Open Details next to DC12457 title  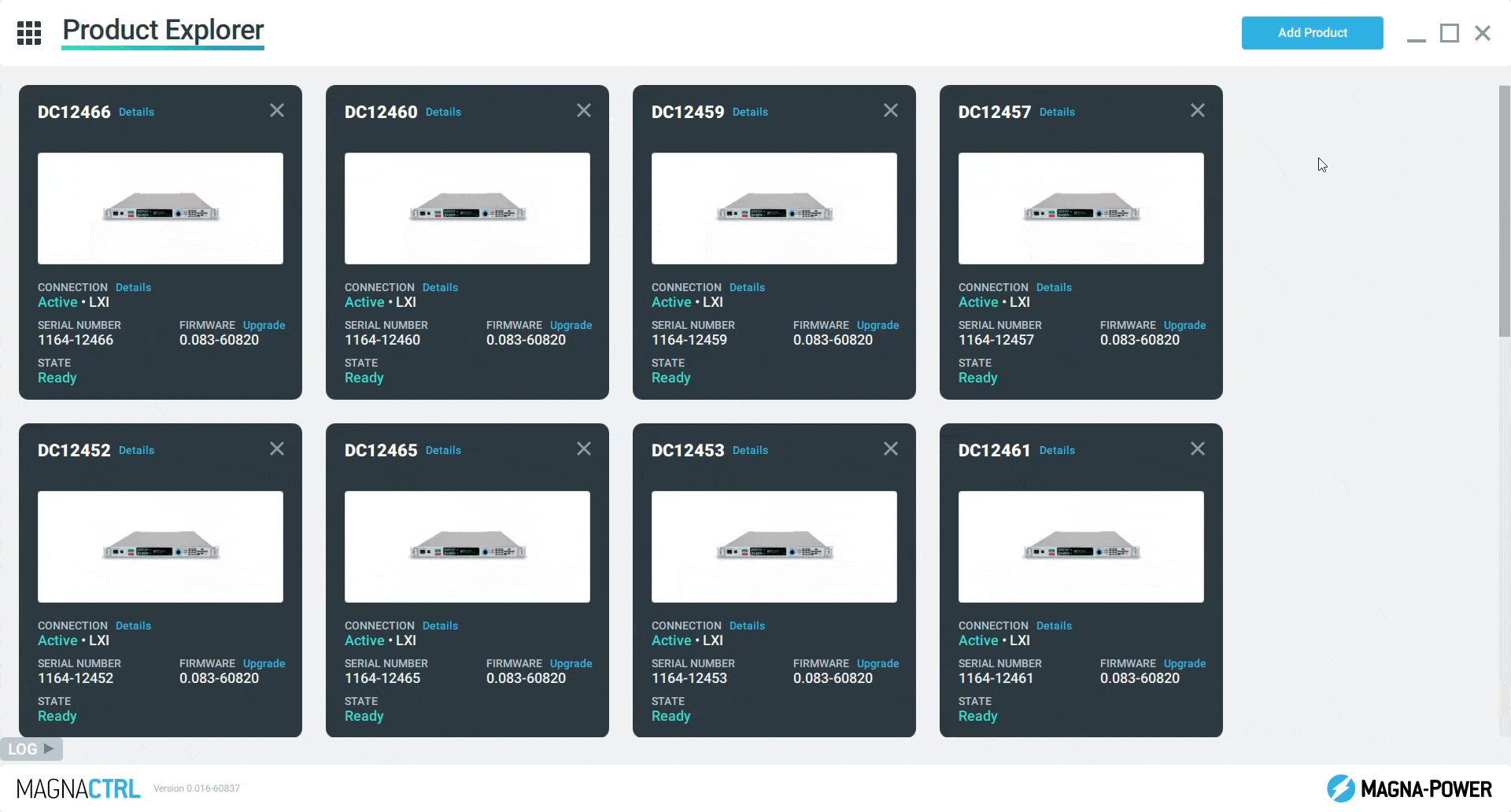tap(1057, 113)
